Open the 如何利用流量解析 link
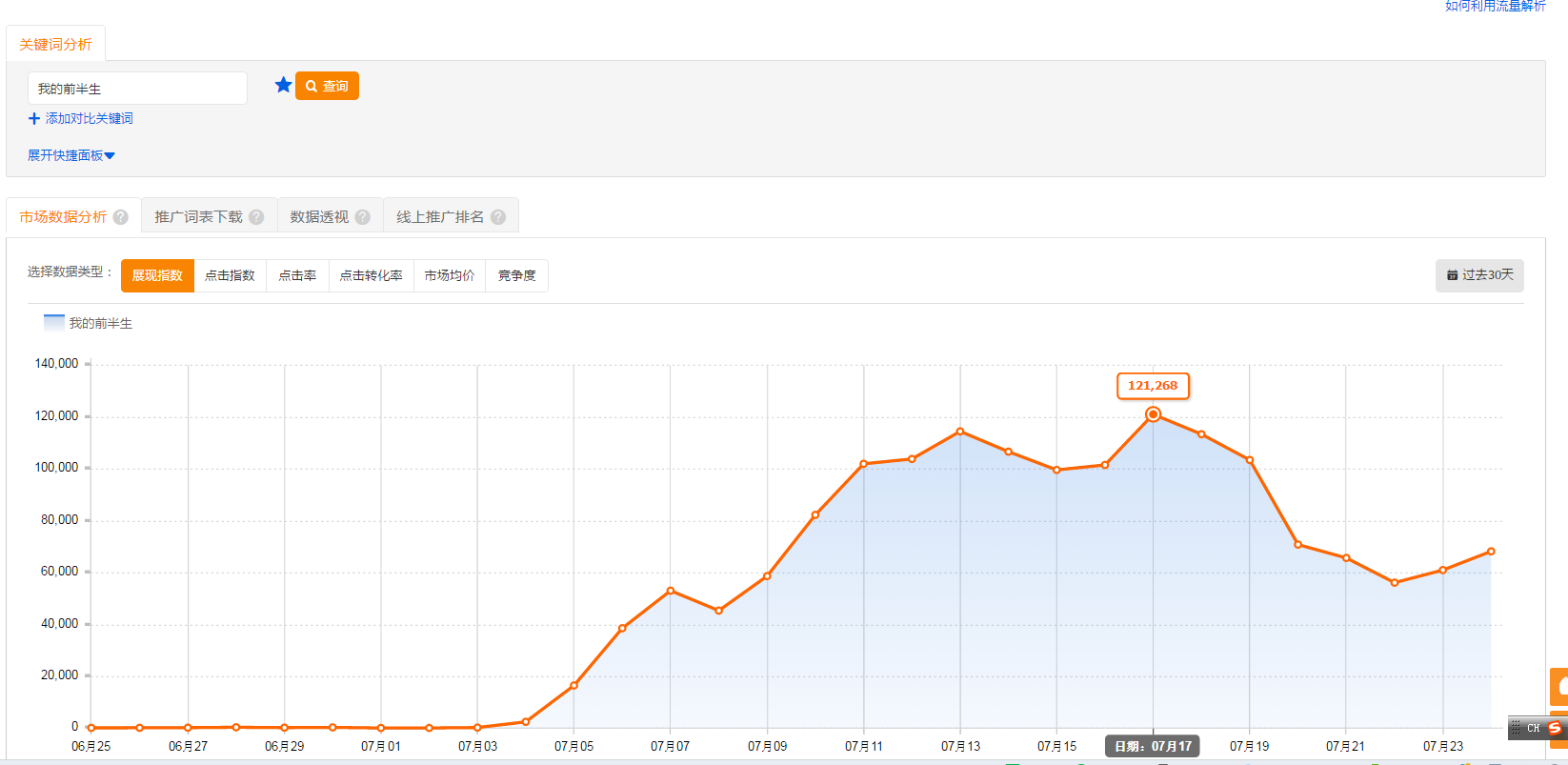The height and width of the screenshot is (765, 1568). 1495,7
